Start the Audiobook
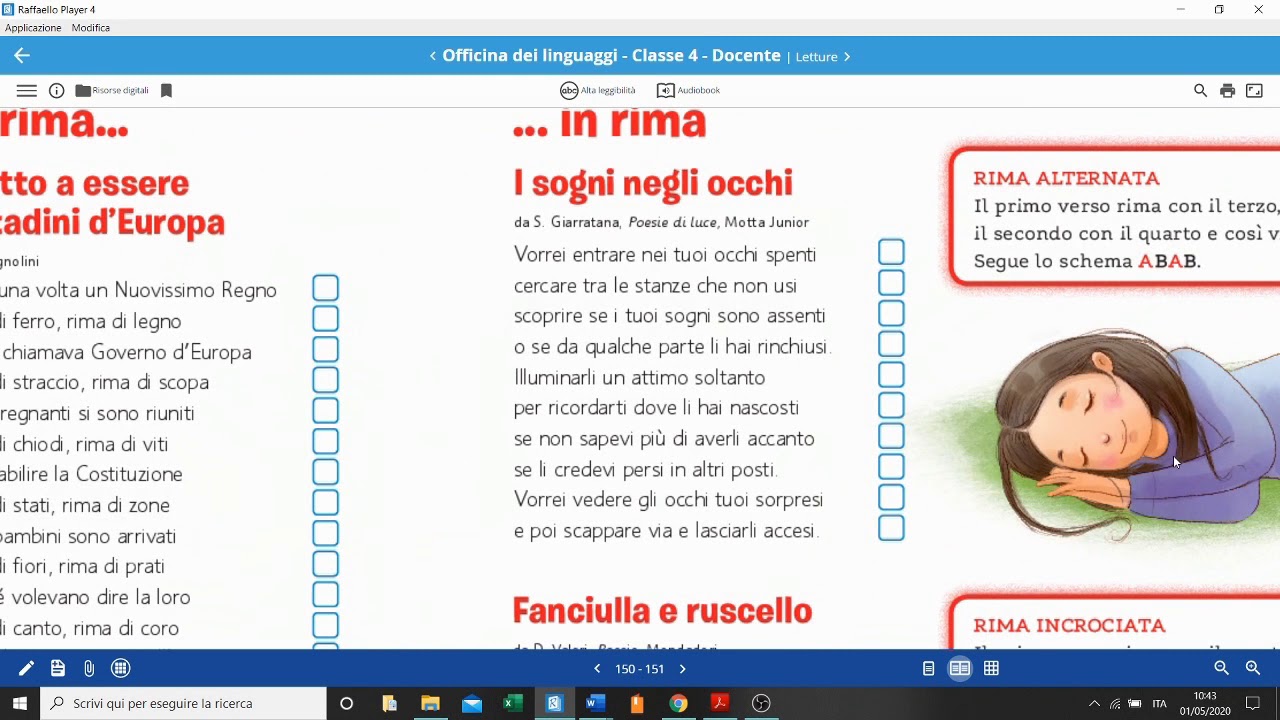 (x=688, y=90)
